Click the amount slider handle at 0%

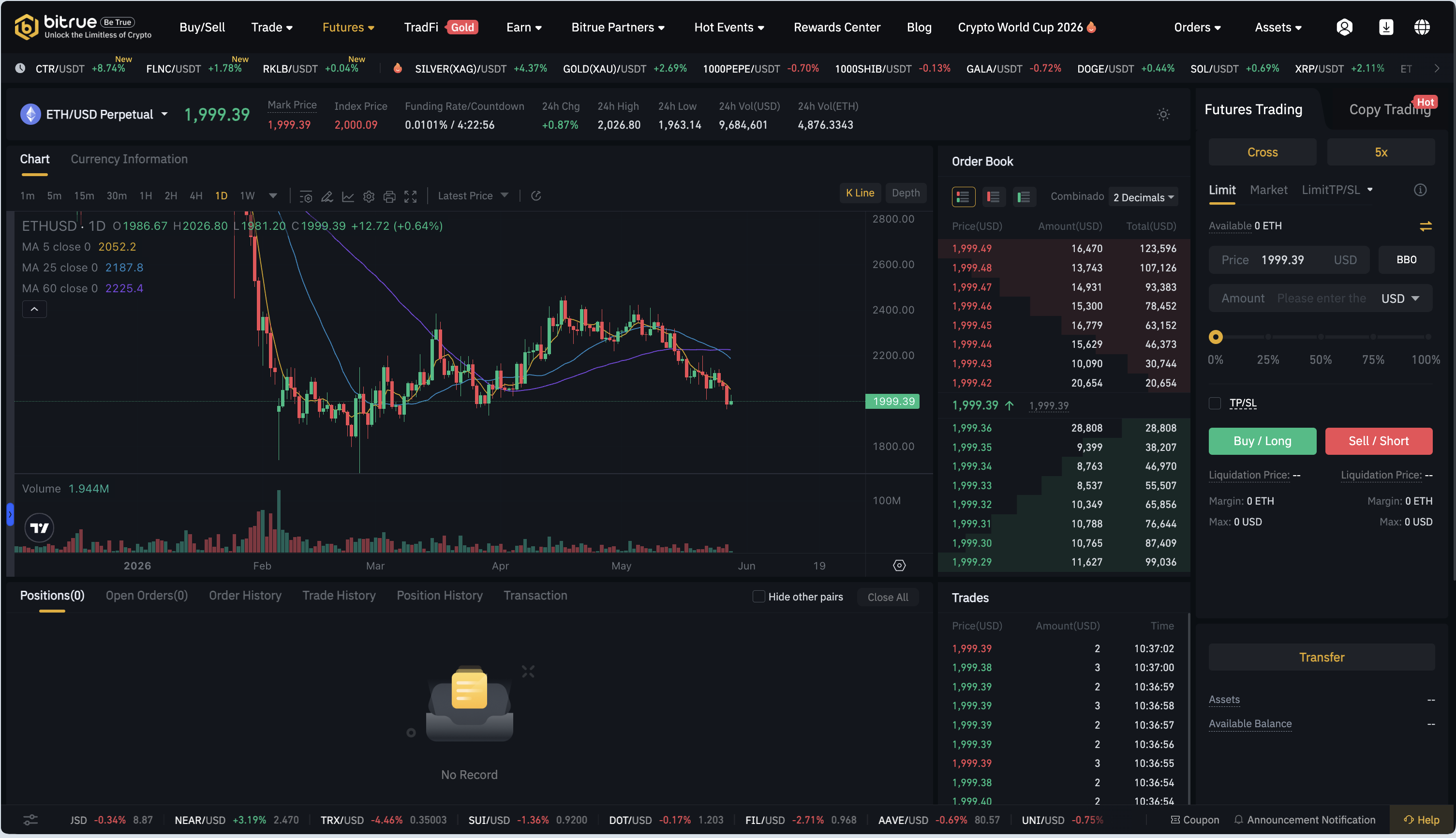[x=1215, y=337]
